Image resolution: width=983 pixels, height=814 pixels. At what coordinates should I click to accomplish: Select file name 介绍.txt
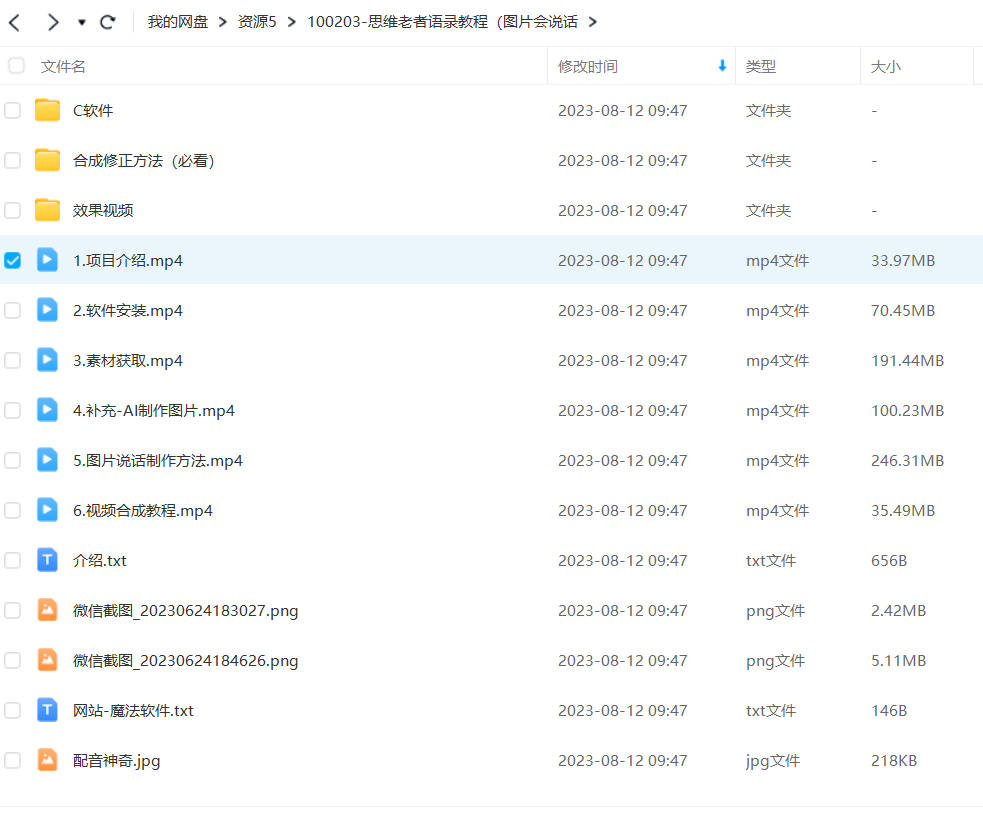point(100,560)
